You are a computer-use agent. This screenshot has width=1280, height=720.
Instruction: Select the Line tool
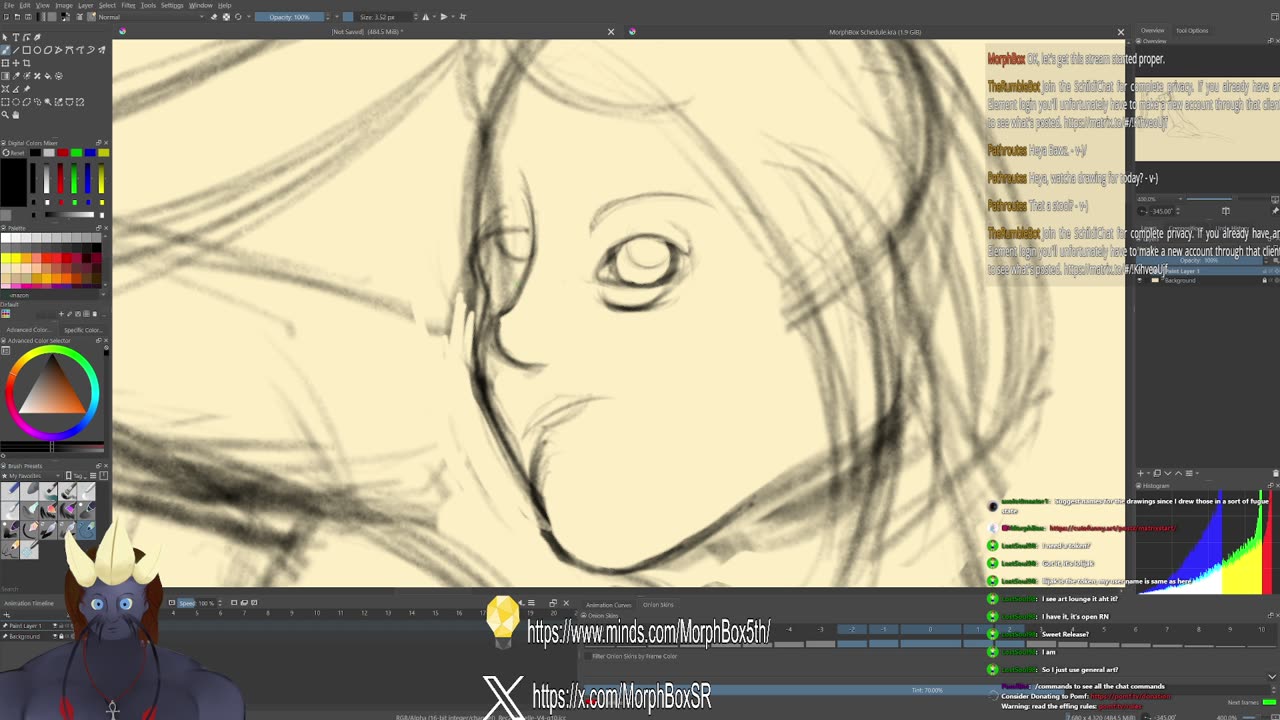click(x=16, y=50)
